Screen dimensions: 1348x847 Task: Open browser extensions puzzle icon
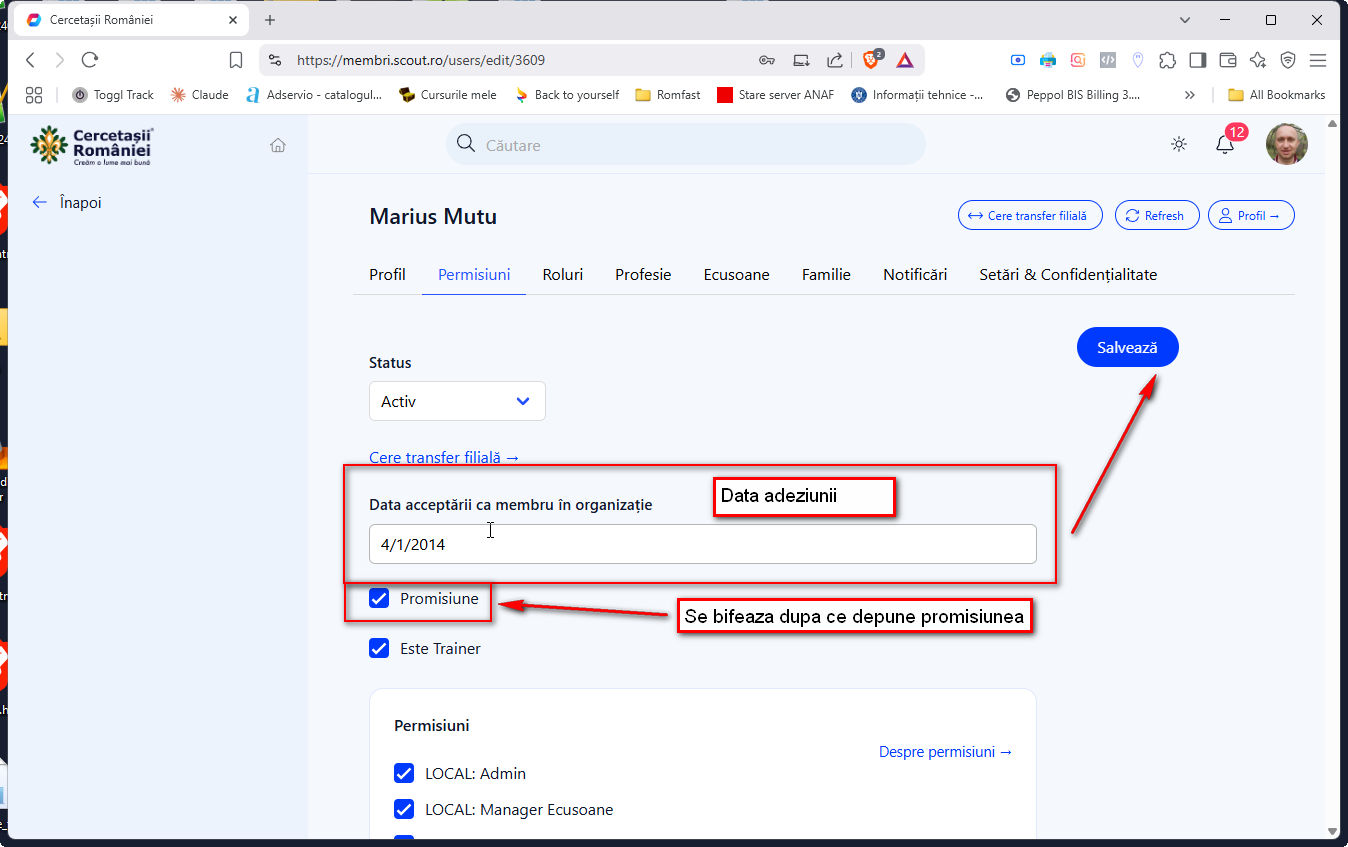point(1167,60)
